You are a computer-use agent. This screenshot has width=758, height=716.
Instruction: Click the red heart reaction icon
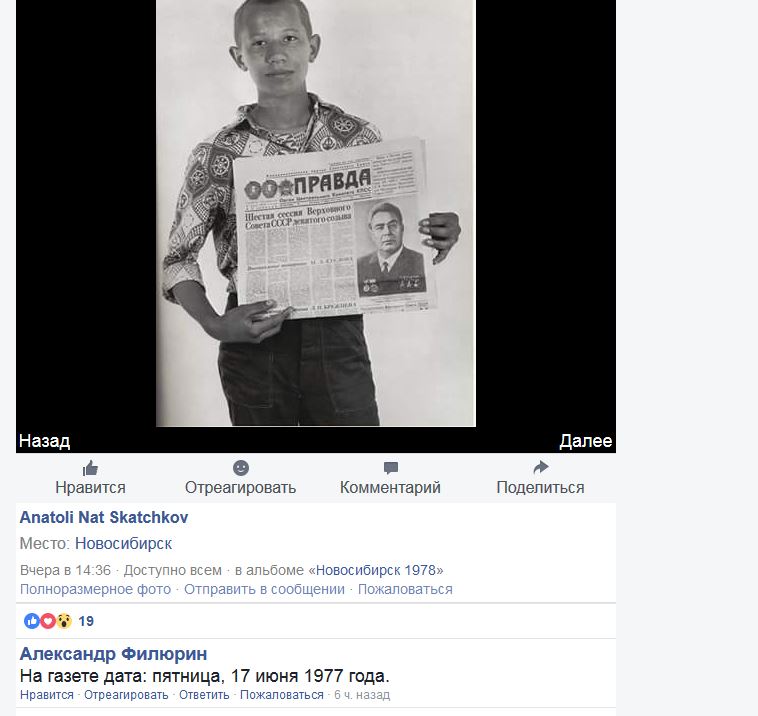point(47,621)
